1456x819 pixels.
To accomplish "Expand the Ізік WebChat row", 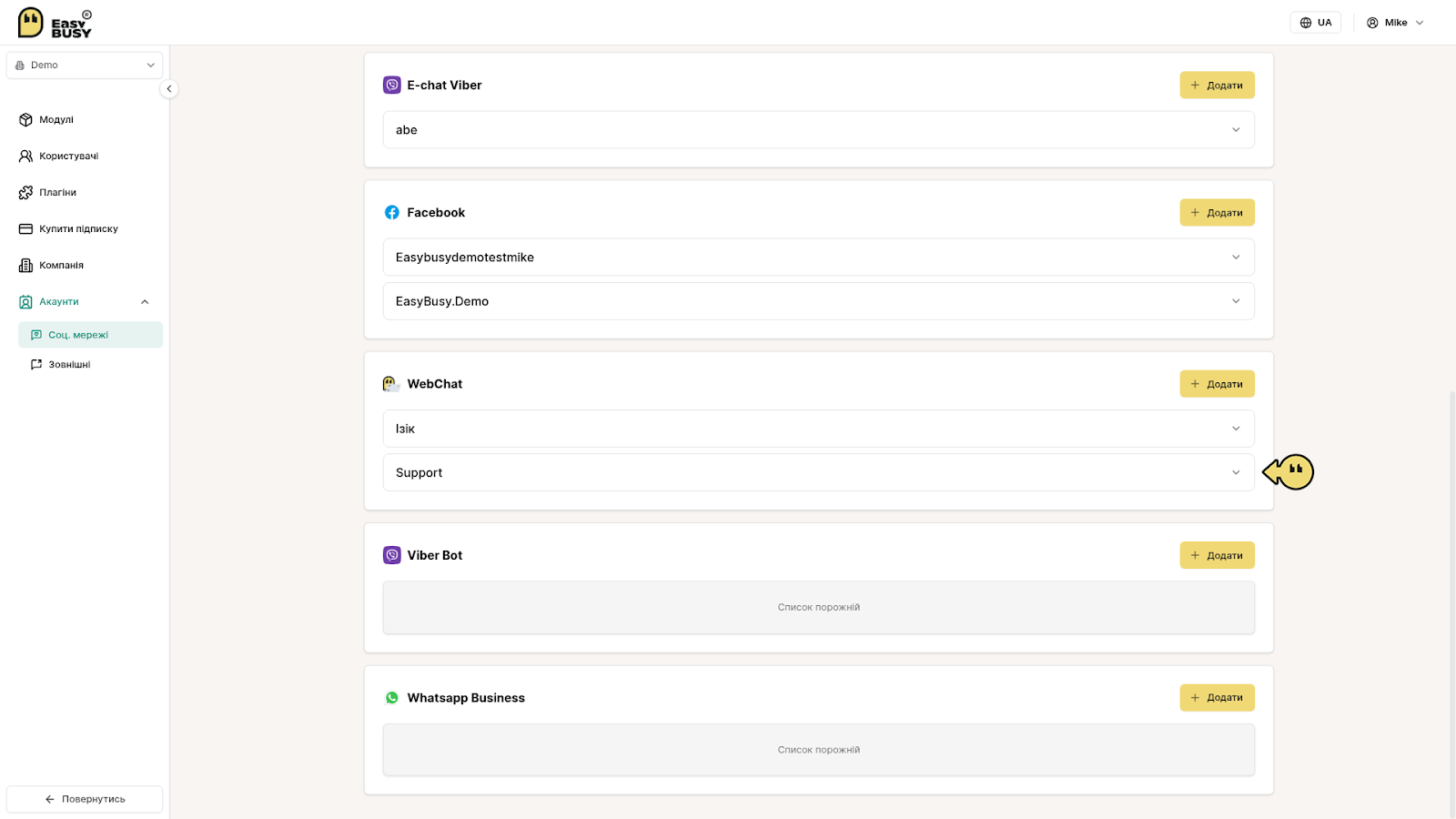I will click(818, 429).
